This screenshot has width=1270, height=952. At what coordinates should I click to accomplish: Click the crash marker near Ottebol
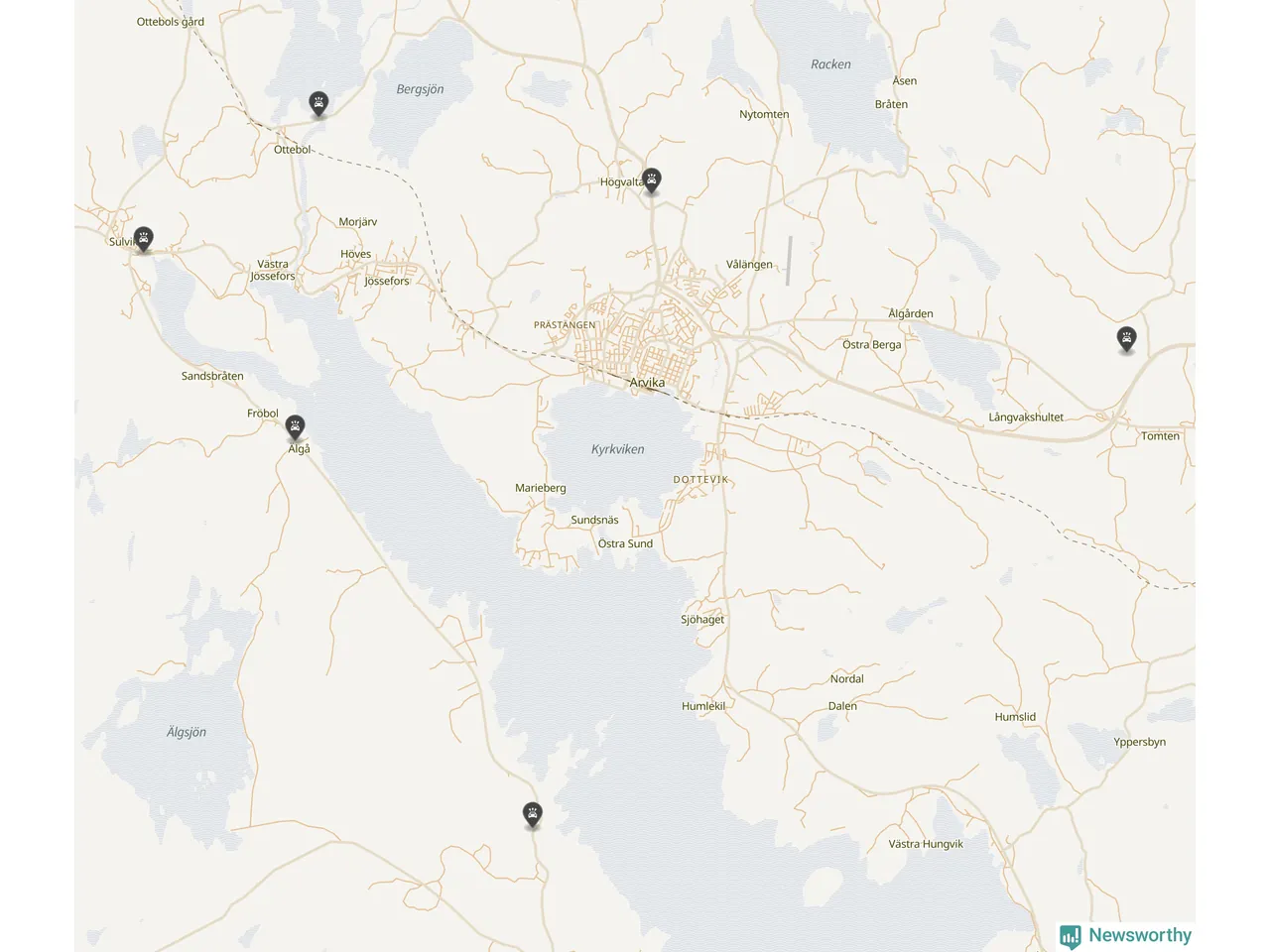[x=318, y=104]
